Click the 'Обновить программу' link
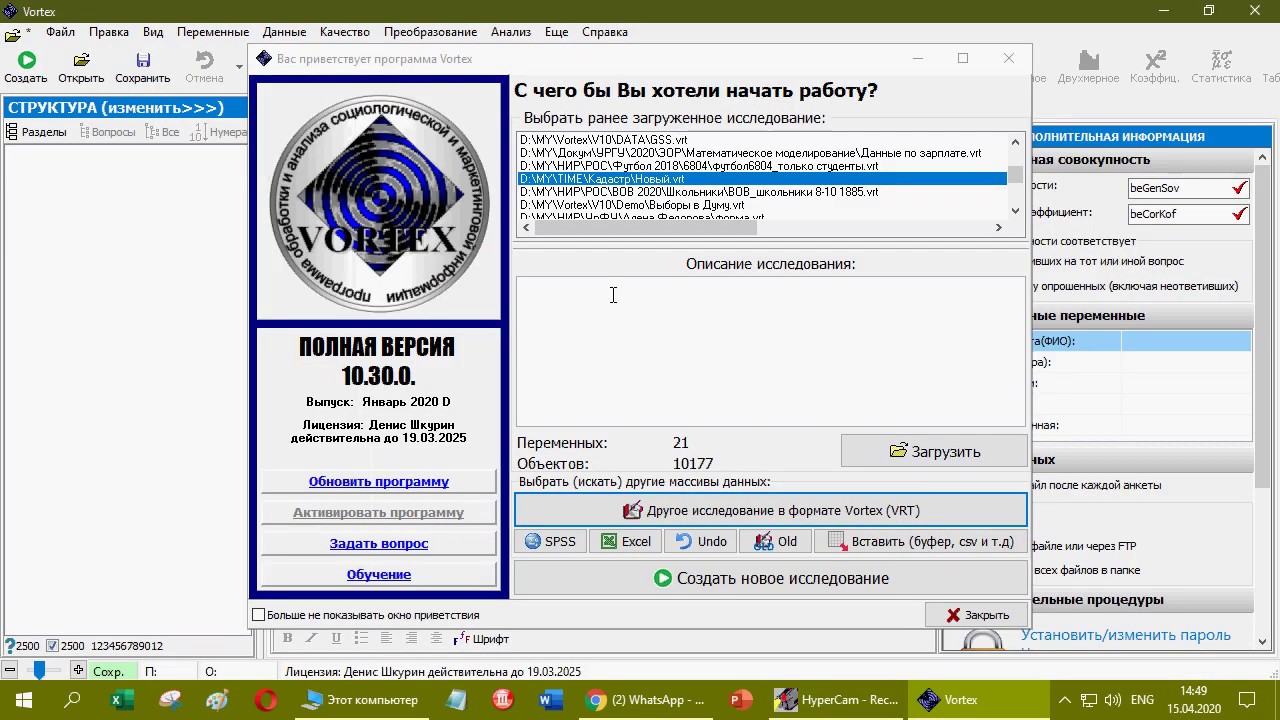Image resolution: width=1280 pixels, height=720 pixels. point(378,481)
